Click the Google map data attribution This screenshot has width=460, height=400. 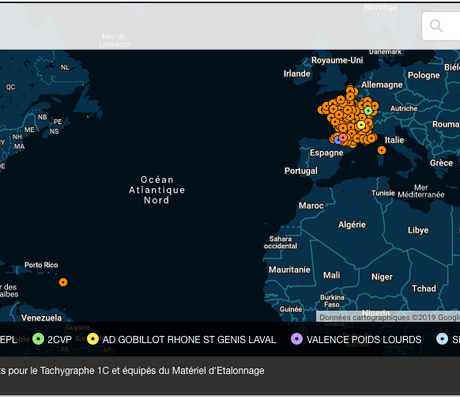pos(389,317)
